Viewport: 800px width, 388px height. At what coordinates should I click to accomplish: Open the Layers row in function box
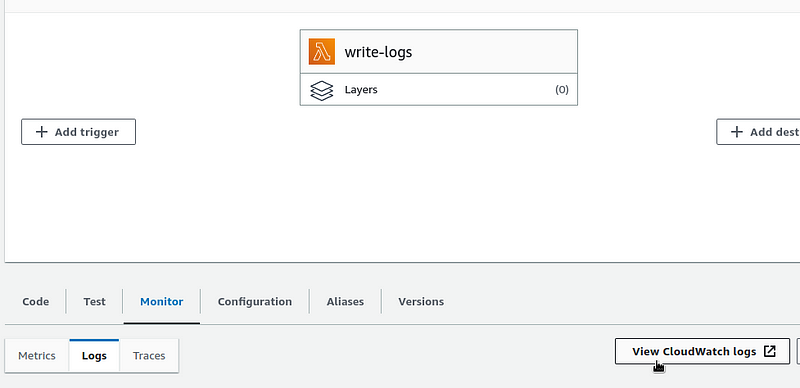439,90
